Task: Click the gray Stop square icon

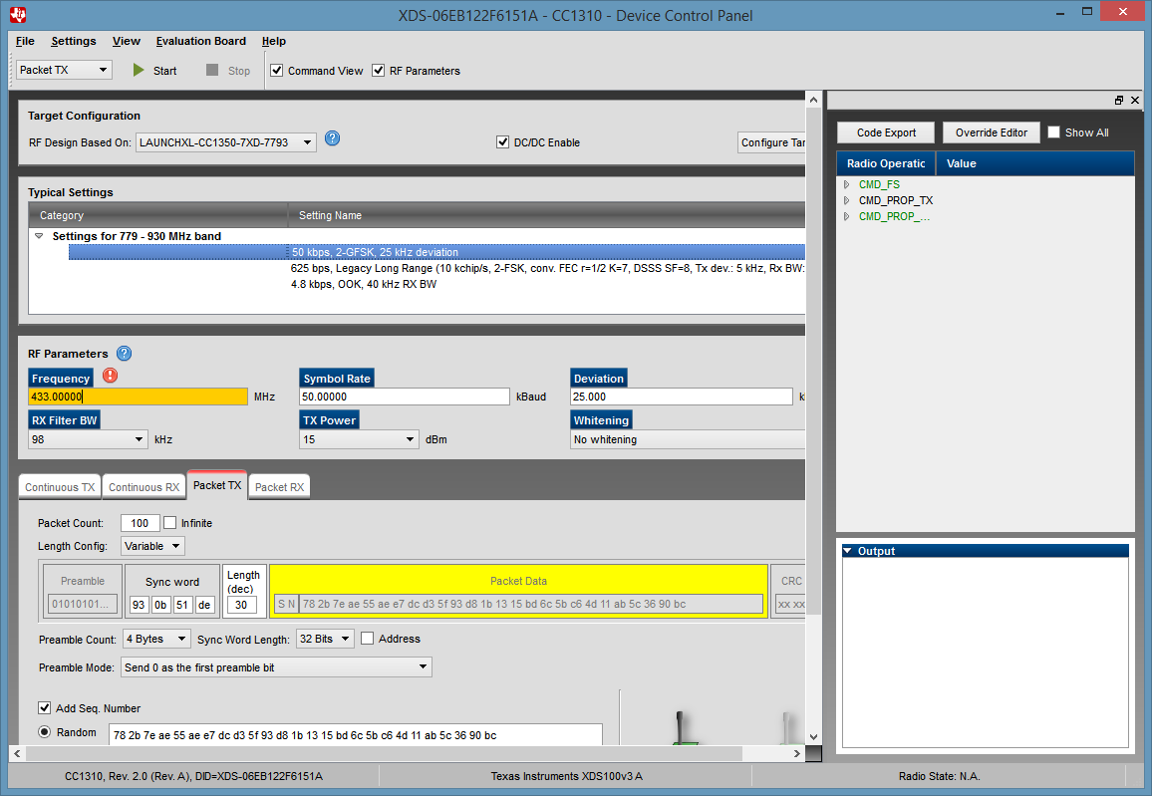Action: pos(212,70)
